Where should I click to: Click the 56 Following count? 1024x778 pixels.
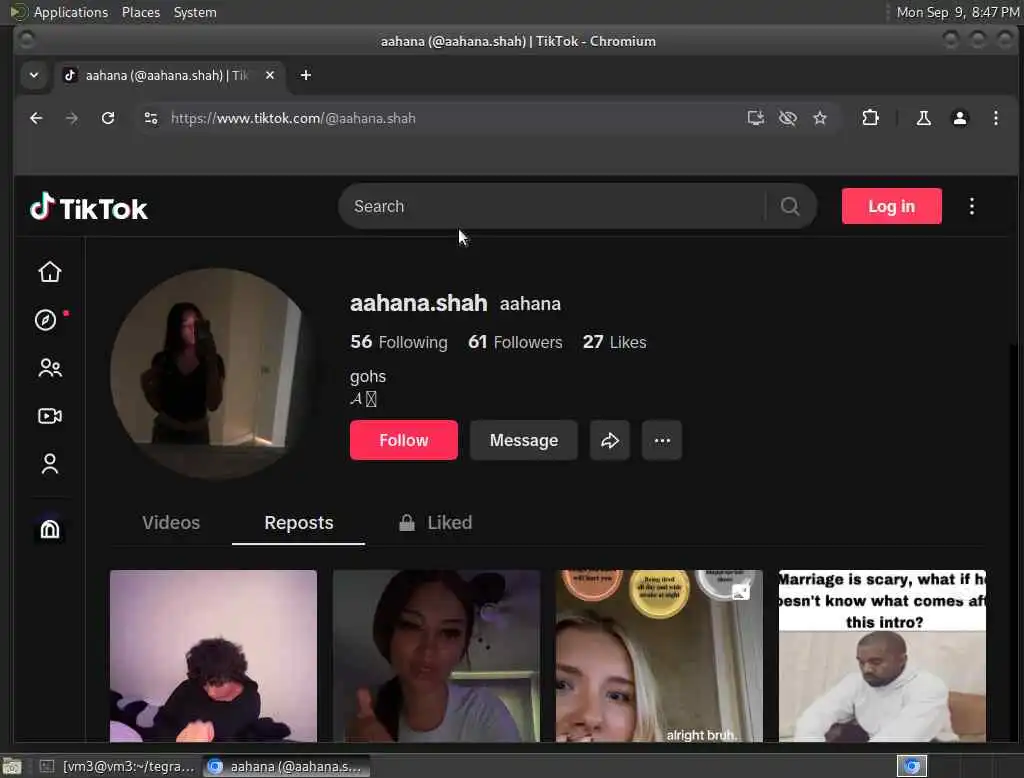point(399,342)
